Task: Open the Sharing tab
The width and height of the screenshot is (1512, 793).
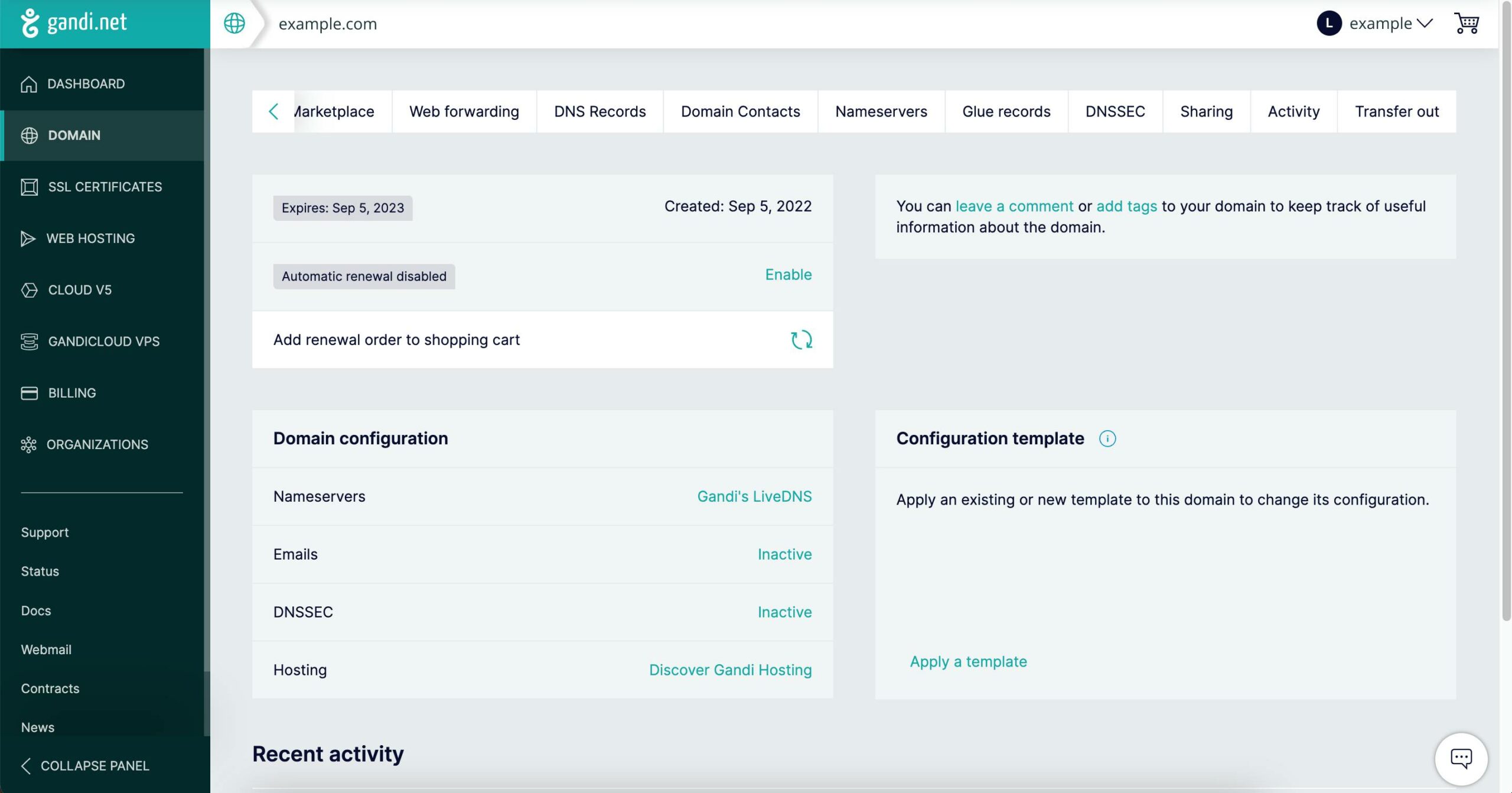Action: [x=1207, y=112]
